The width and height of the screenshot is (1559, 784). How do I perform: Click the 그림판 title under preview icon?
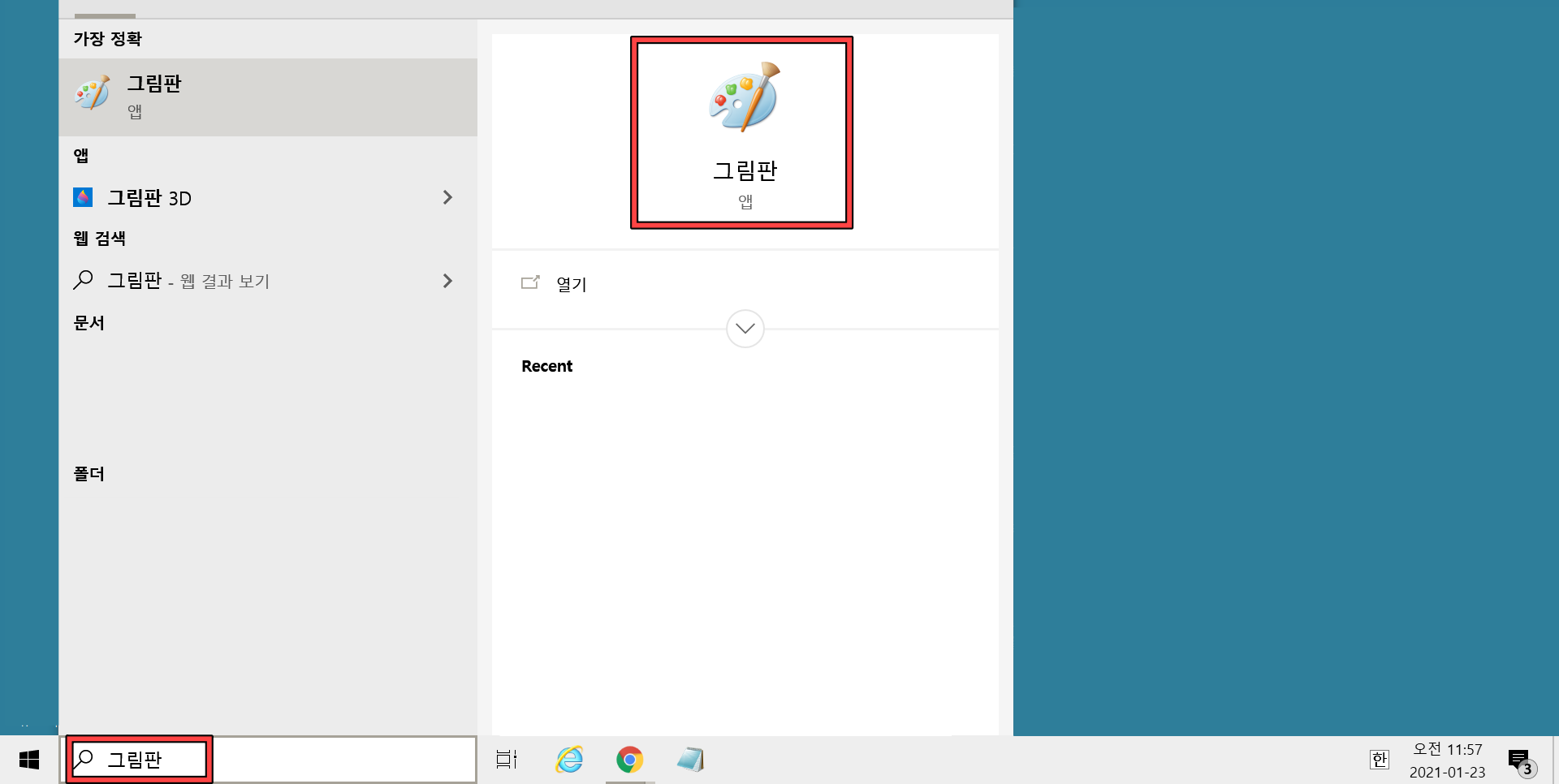pyautogui.click(x=745, y=170)
